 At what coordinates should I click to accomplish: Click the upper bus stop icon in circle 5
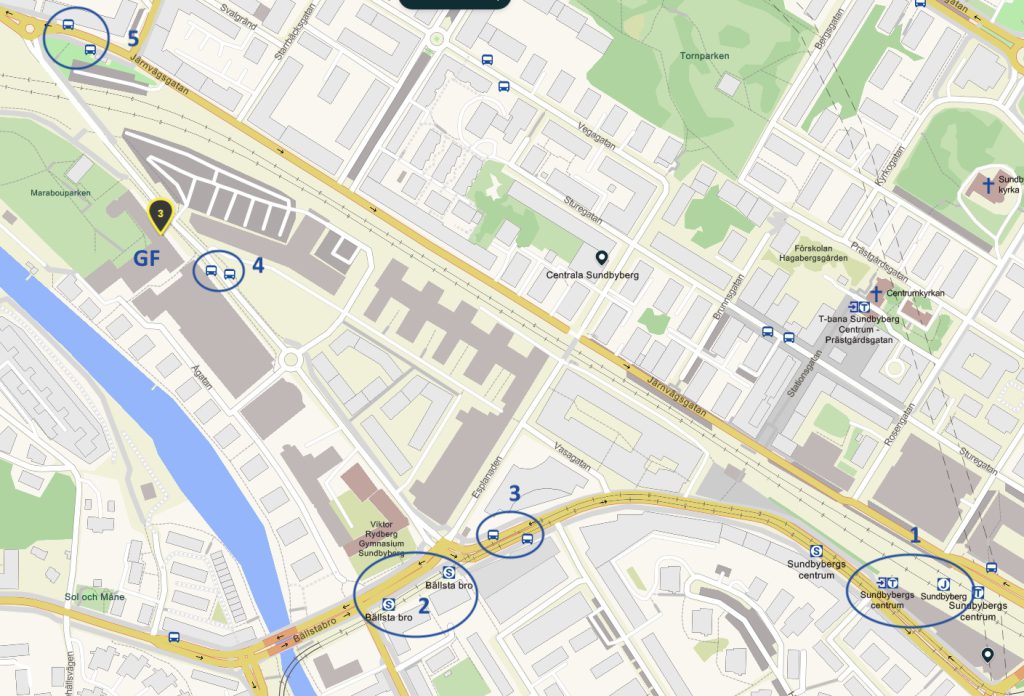point(68,25)
